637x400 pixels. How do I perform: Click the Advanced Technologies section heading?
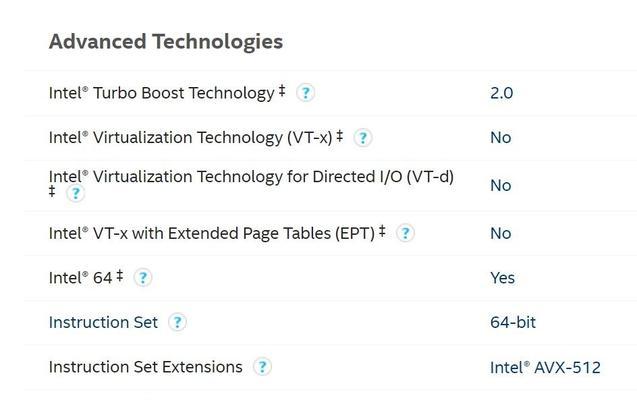click(166, 42)
